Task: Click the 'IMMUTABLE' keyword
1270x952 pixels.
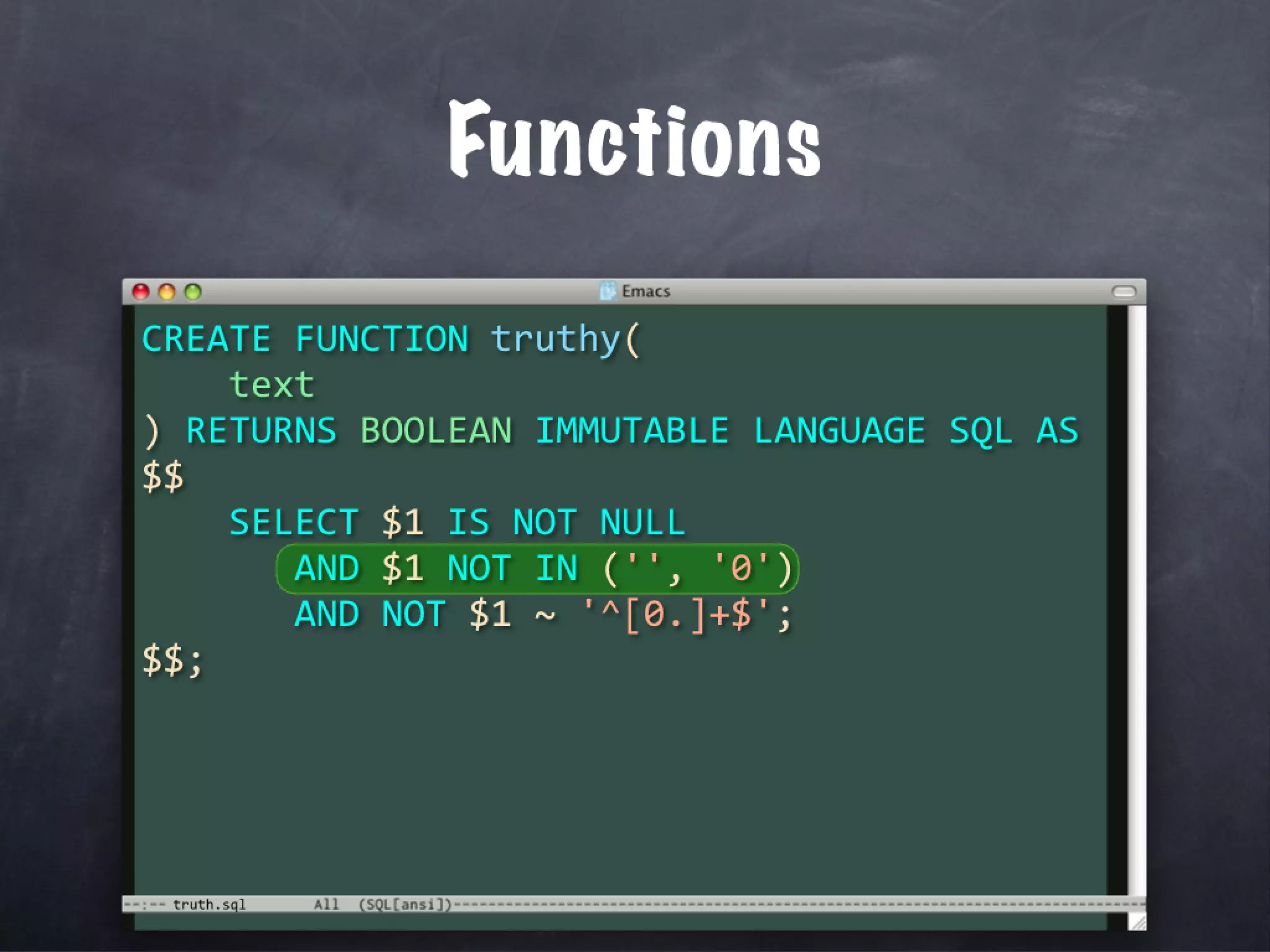Action: 632,430
